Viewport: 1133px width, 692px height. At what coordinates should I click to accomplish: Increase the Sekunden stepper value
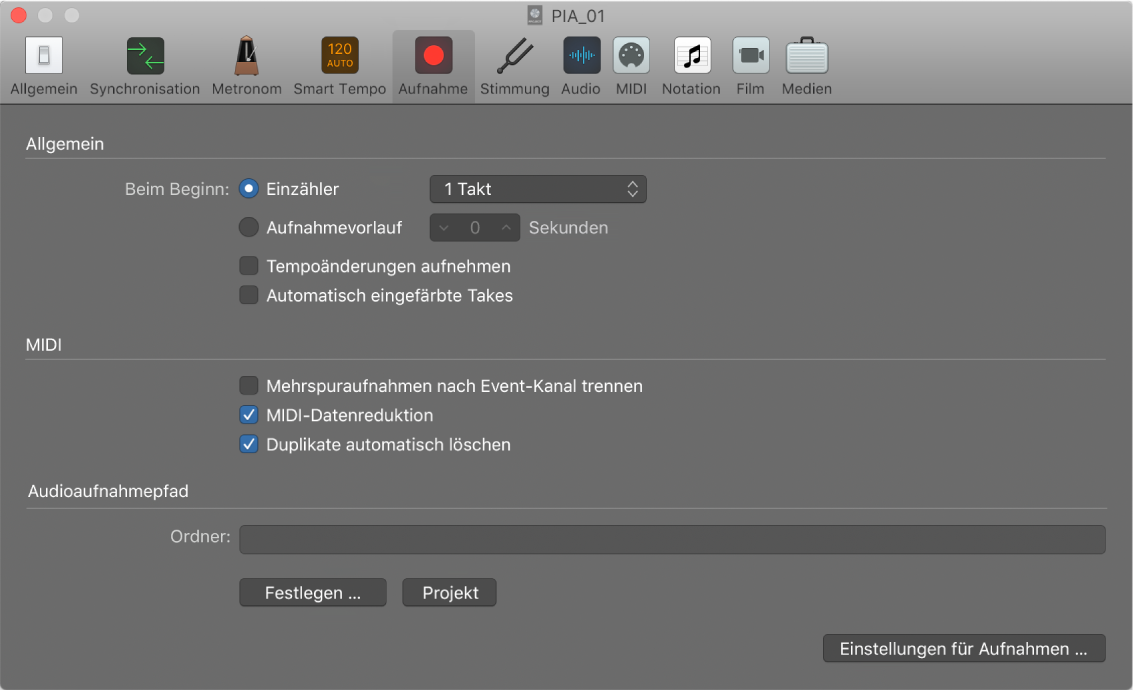pyautogui.click(x=506, y=228)
